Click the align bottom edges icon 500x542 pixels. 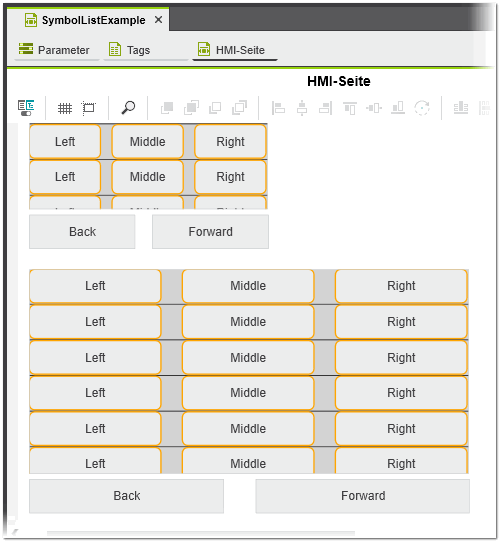point(398,108)
